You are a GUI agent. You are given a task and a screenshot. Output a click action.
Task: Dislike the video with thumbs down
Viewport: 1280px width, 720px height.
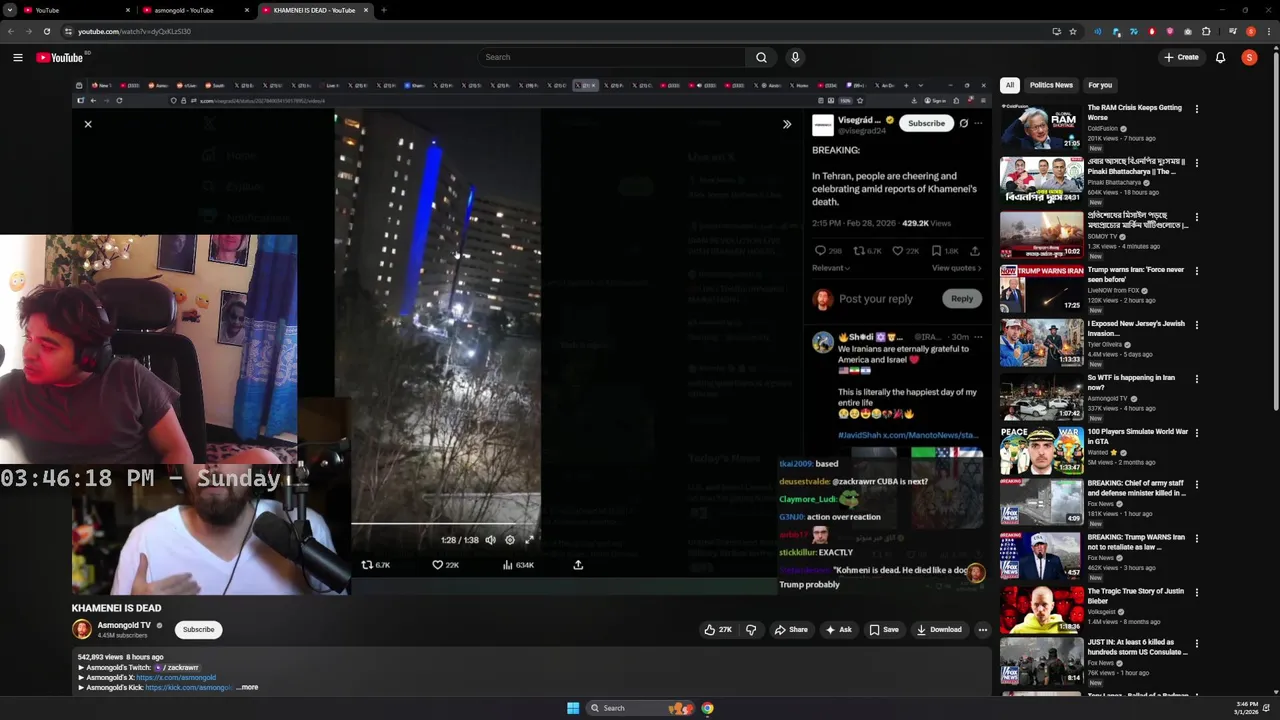point(751,630)
